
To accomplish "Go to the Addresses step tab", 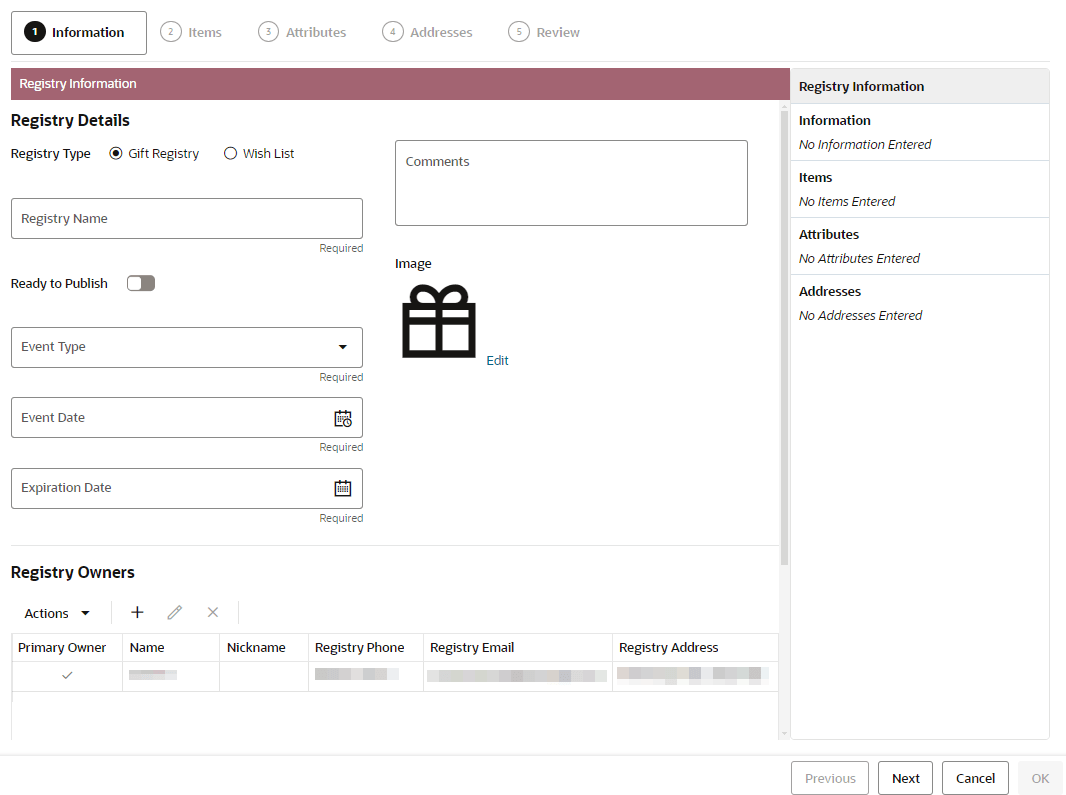I will (427, 32).
